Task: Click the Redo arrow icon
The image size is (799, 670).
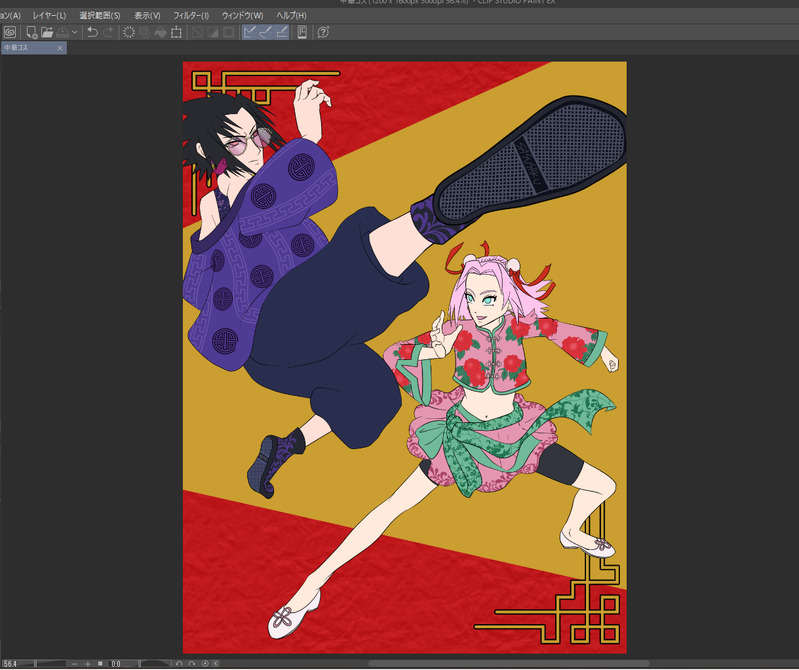Action: click(x=108, y=32)
